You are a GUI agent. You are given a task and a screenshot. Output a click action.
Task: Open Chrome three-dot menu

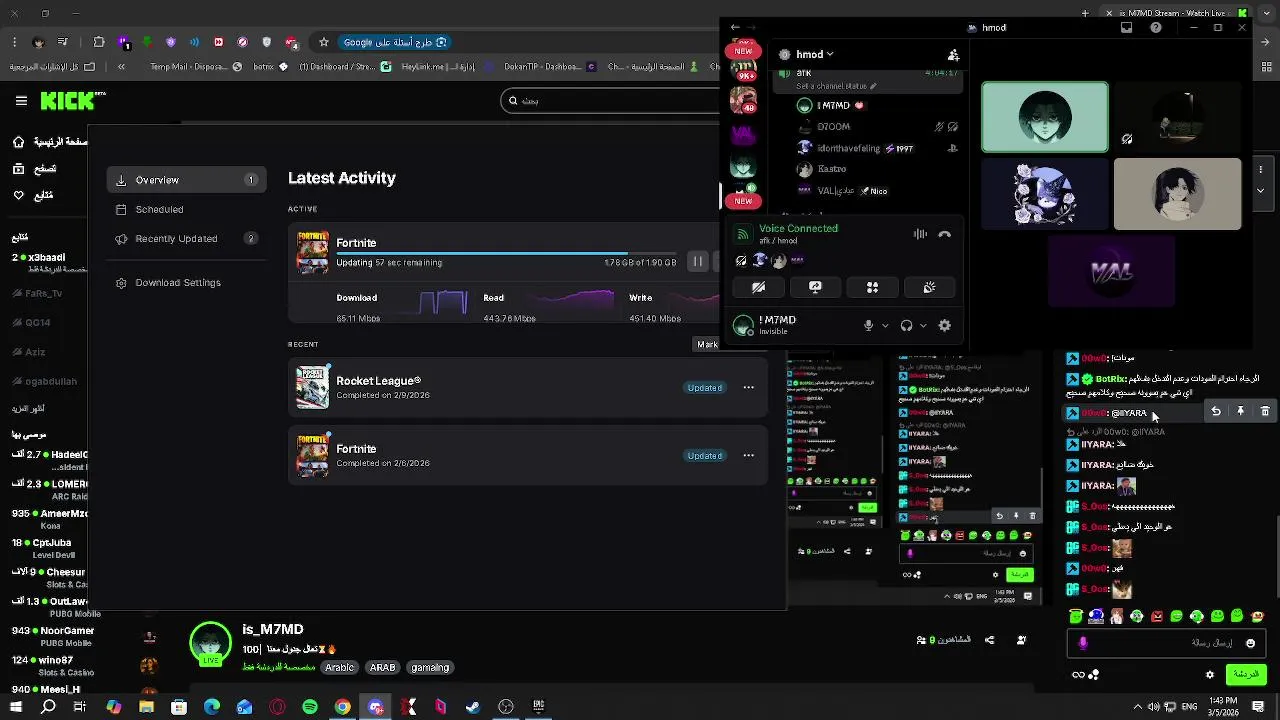[x=14, y=43]
